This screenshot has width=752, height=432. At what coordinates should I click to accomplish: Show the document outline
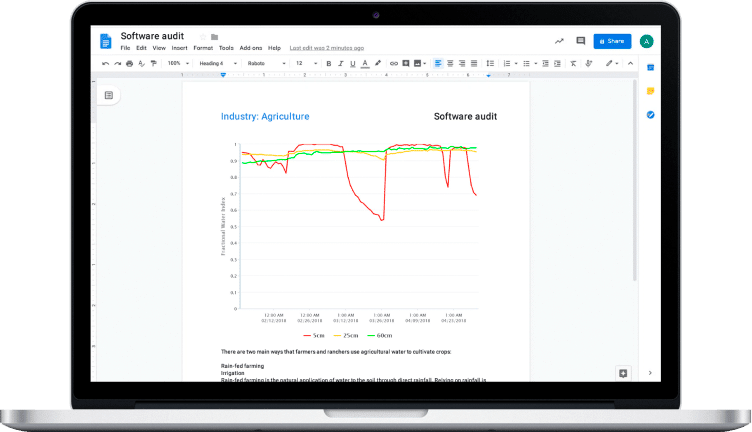109,95
